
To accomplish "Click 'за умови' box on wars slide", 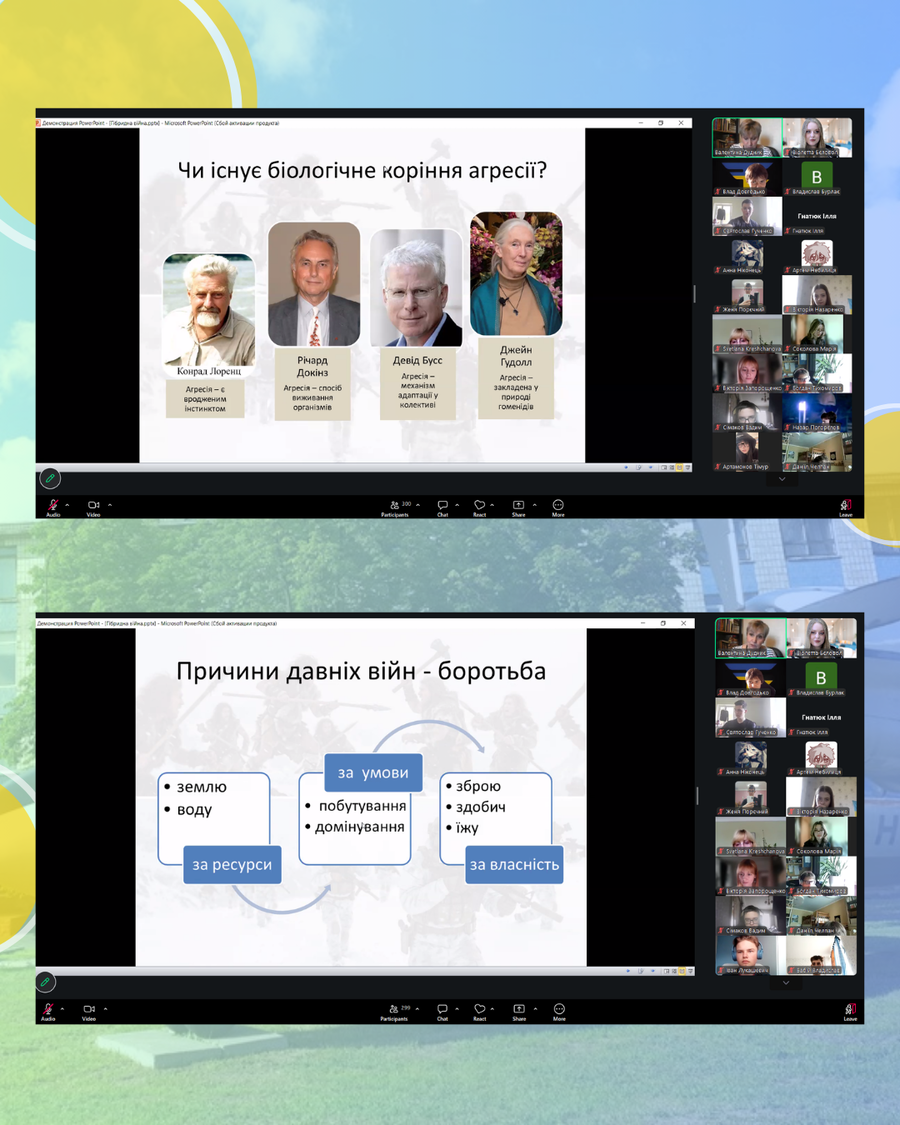I will [373, 772].
